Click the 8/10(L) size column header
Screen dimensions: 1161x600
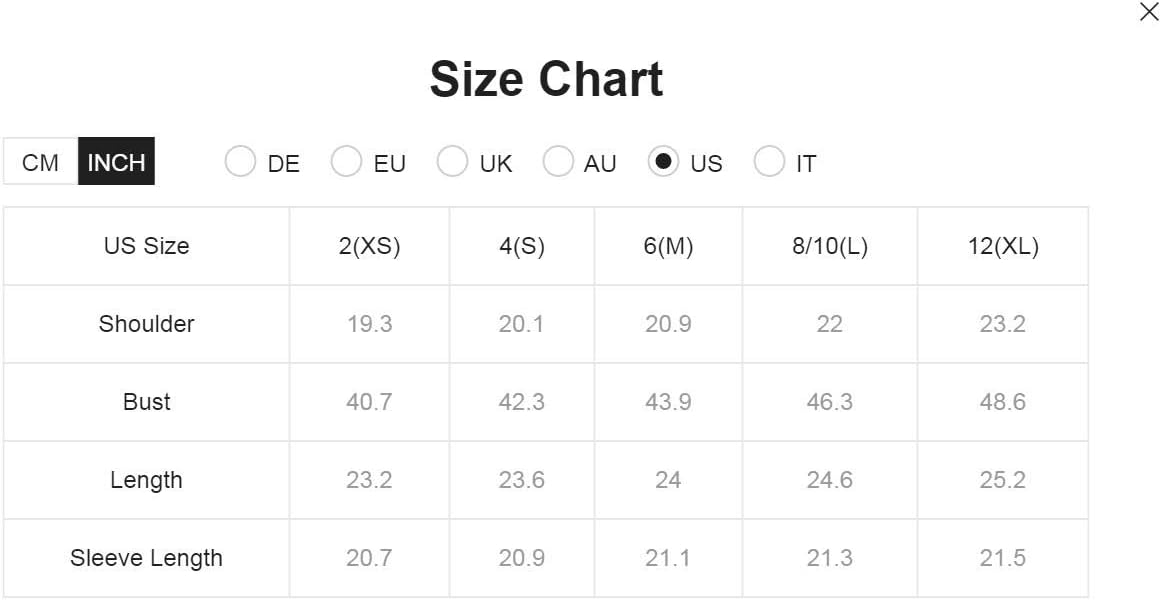pos(830,246)
